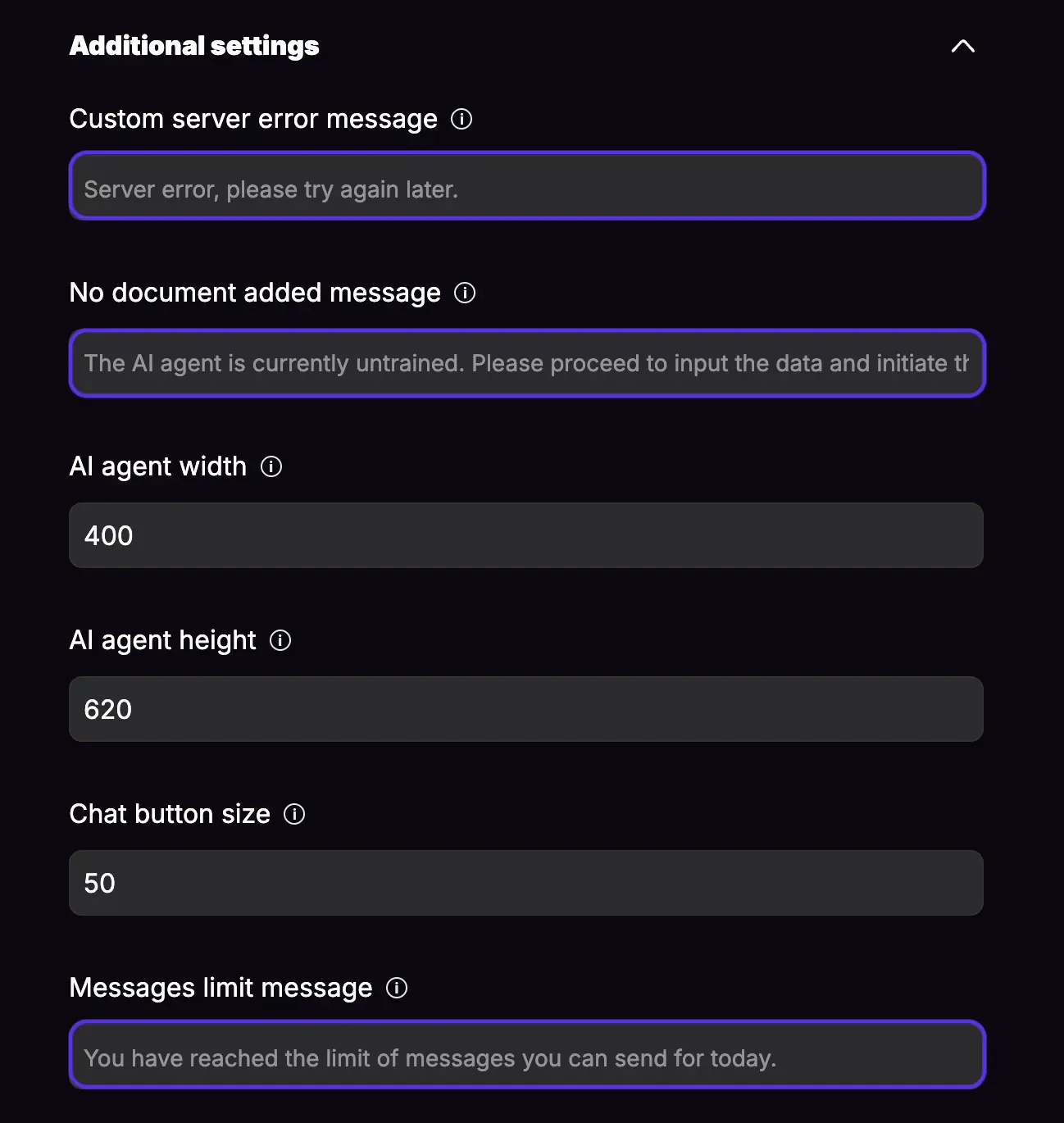Open the AI agent width info icon
The height and width of the screenshot is (1123, 1064).
(x=271, y=466)
